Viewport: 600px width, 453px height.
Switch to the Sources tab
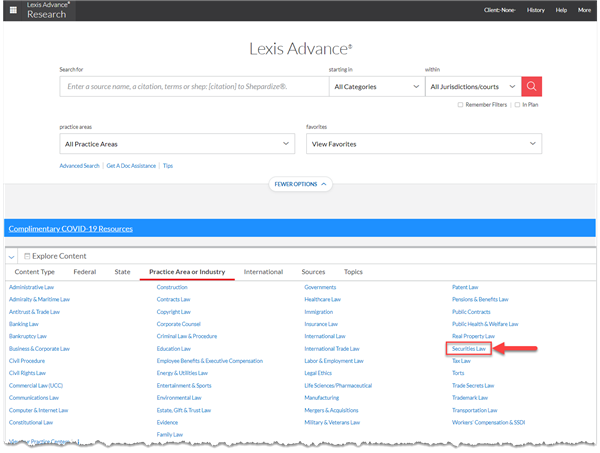click(x=313, y=272)
